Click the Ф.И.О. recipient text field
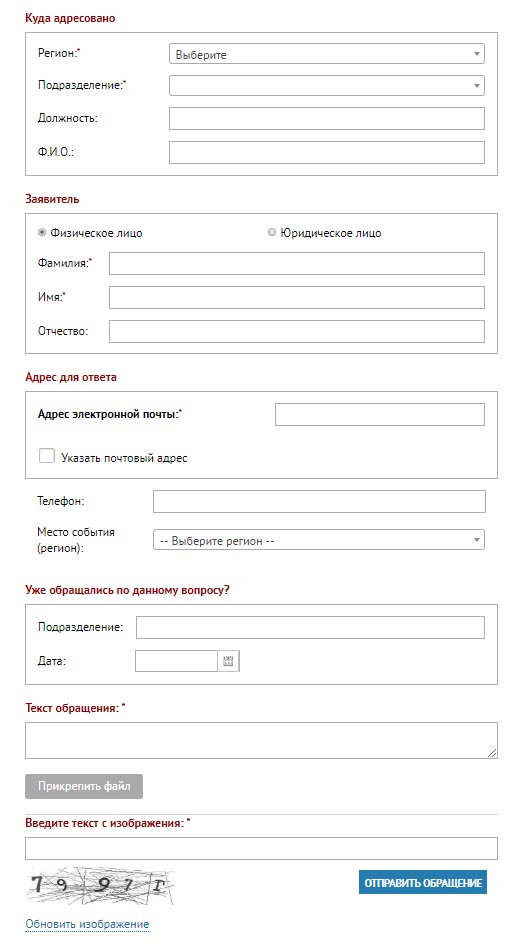The image size is (510, 946). click(327, 153)
